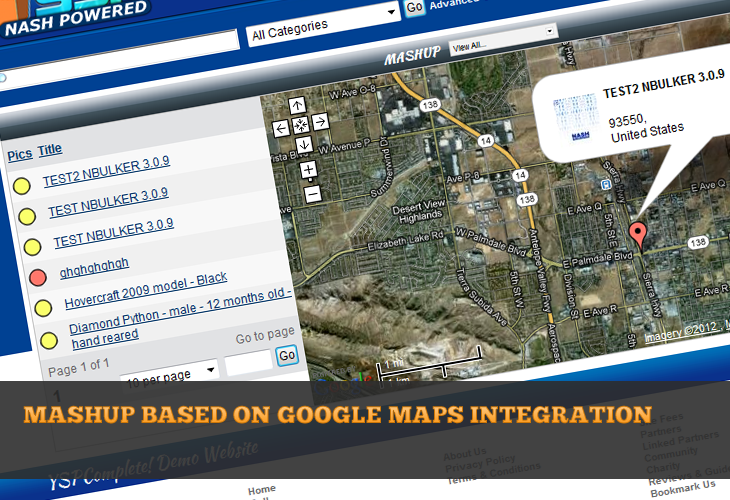Screen dimensions: 730x500
Task: Open the 10 per page dropdown
Action: [170, 375]
